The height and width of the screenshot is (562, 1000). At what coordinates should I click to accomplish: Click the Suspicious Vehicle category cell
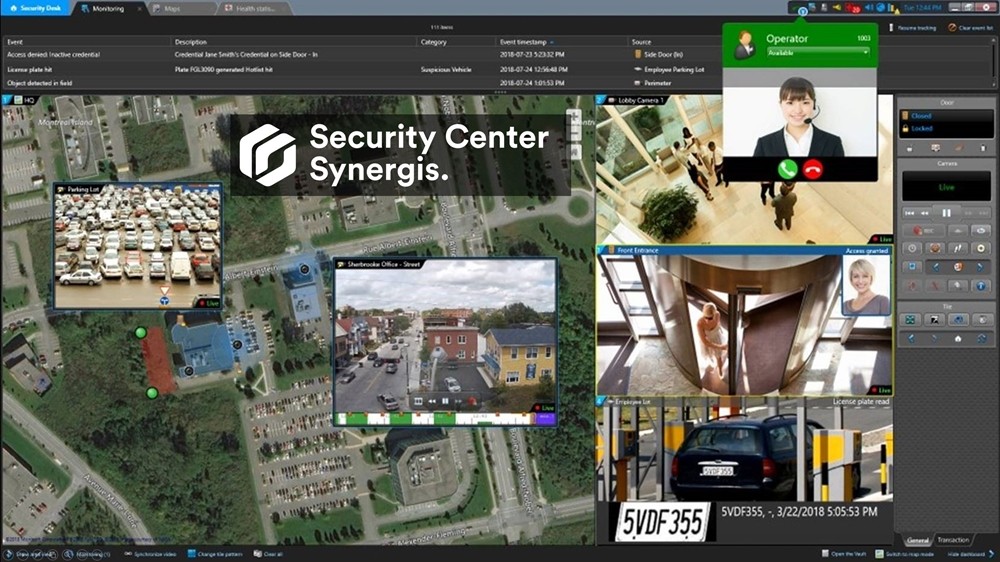(x=446, y=70)
